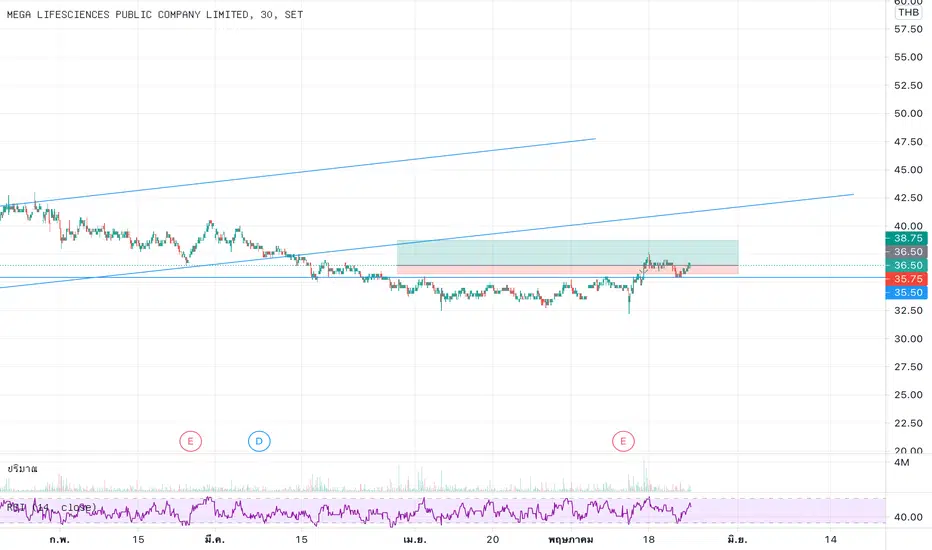The image size is (932, 550).
Task: Select the blue 35.50 price label
Action: 906,293
